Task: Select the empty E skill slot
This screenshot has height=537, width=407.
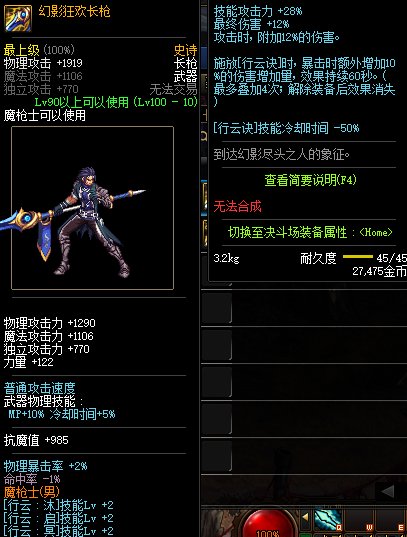Action: [x=391, y=520]
